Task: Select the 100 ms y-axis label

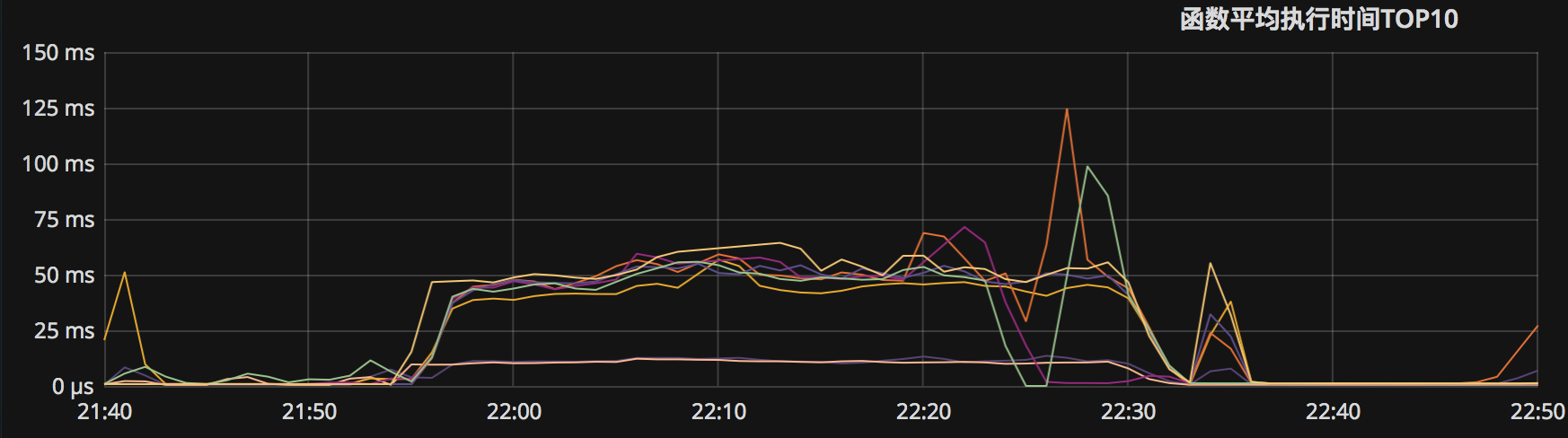Action: (58, 164)
